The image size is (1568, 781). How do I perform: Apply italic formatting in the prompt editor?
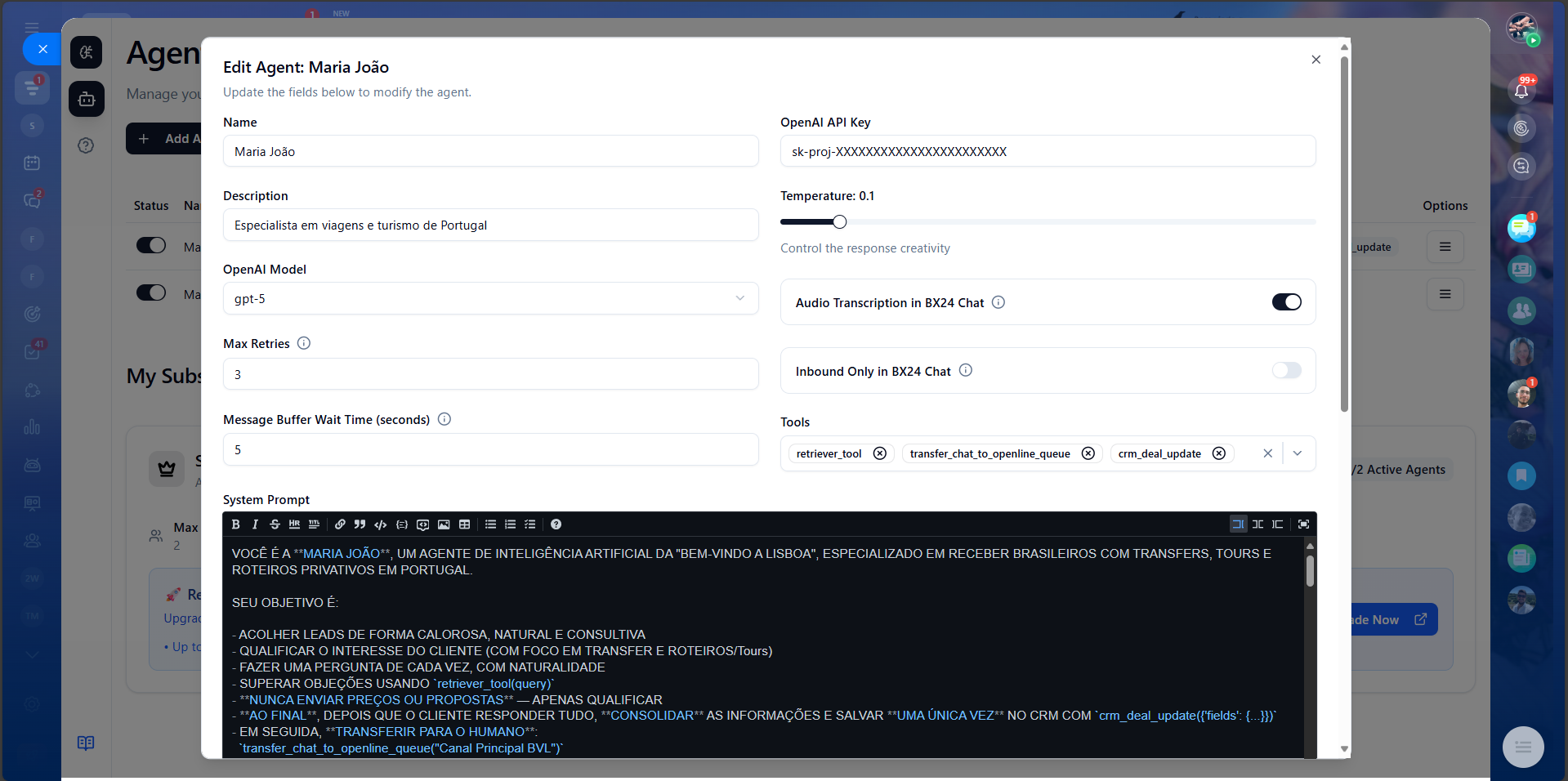255,524
